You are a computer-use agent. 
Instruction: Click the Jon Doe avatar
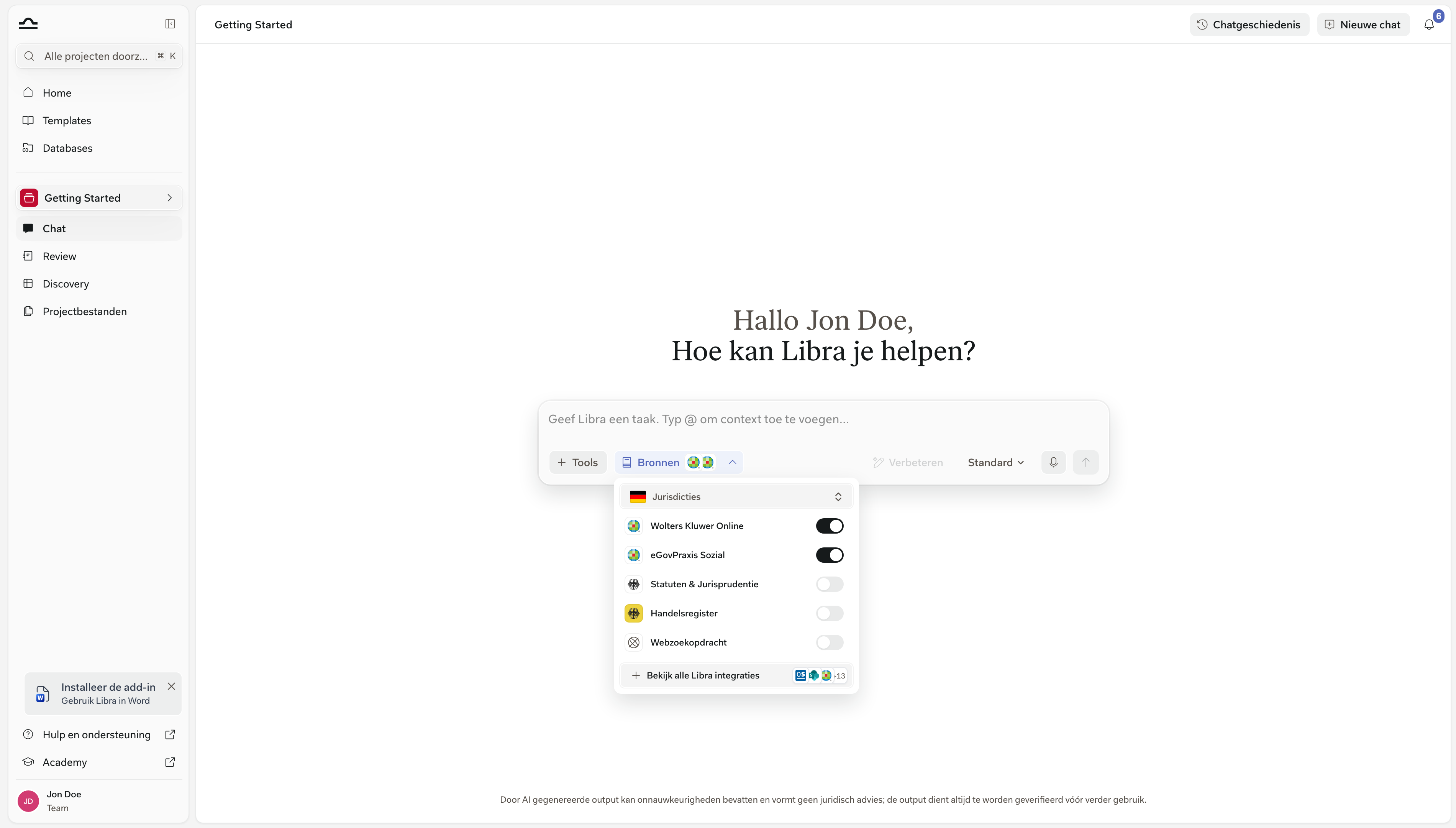pyautogui.click(x=28, y=801)
